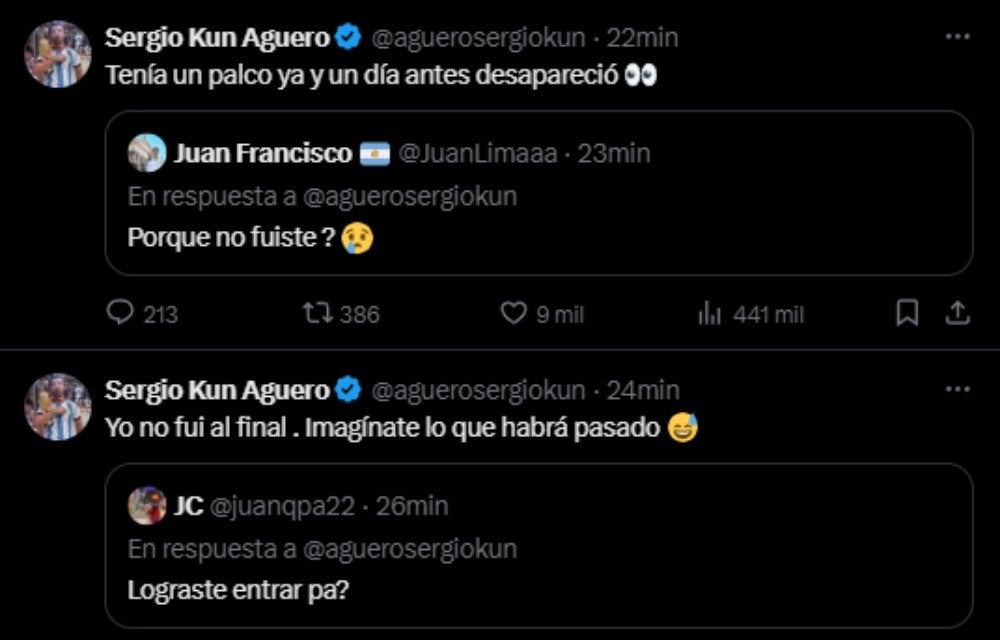Click the @juanqpa22 handle
The image size is (1000, 640).
pos(283,506)
